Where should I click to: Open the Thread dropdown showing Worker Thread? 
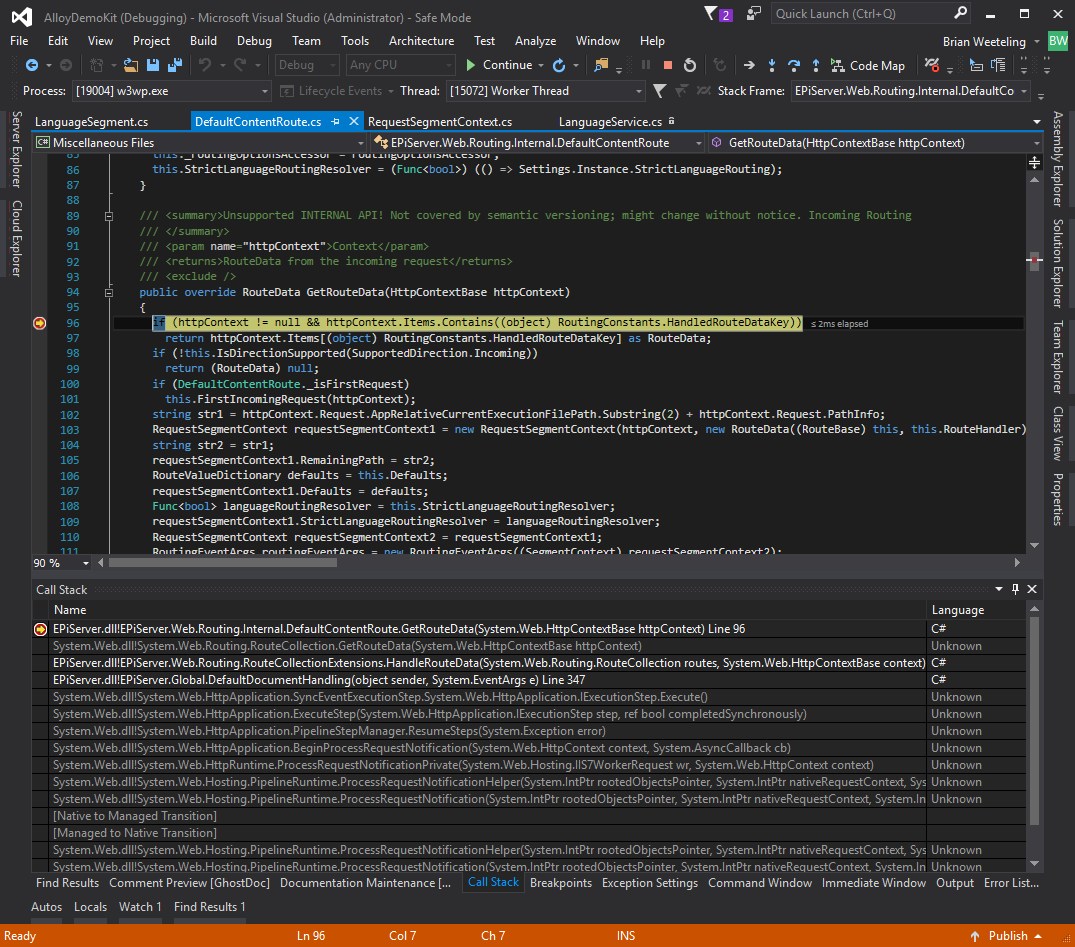tap(546, 91)
